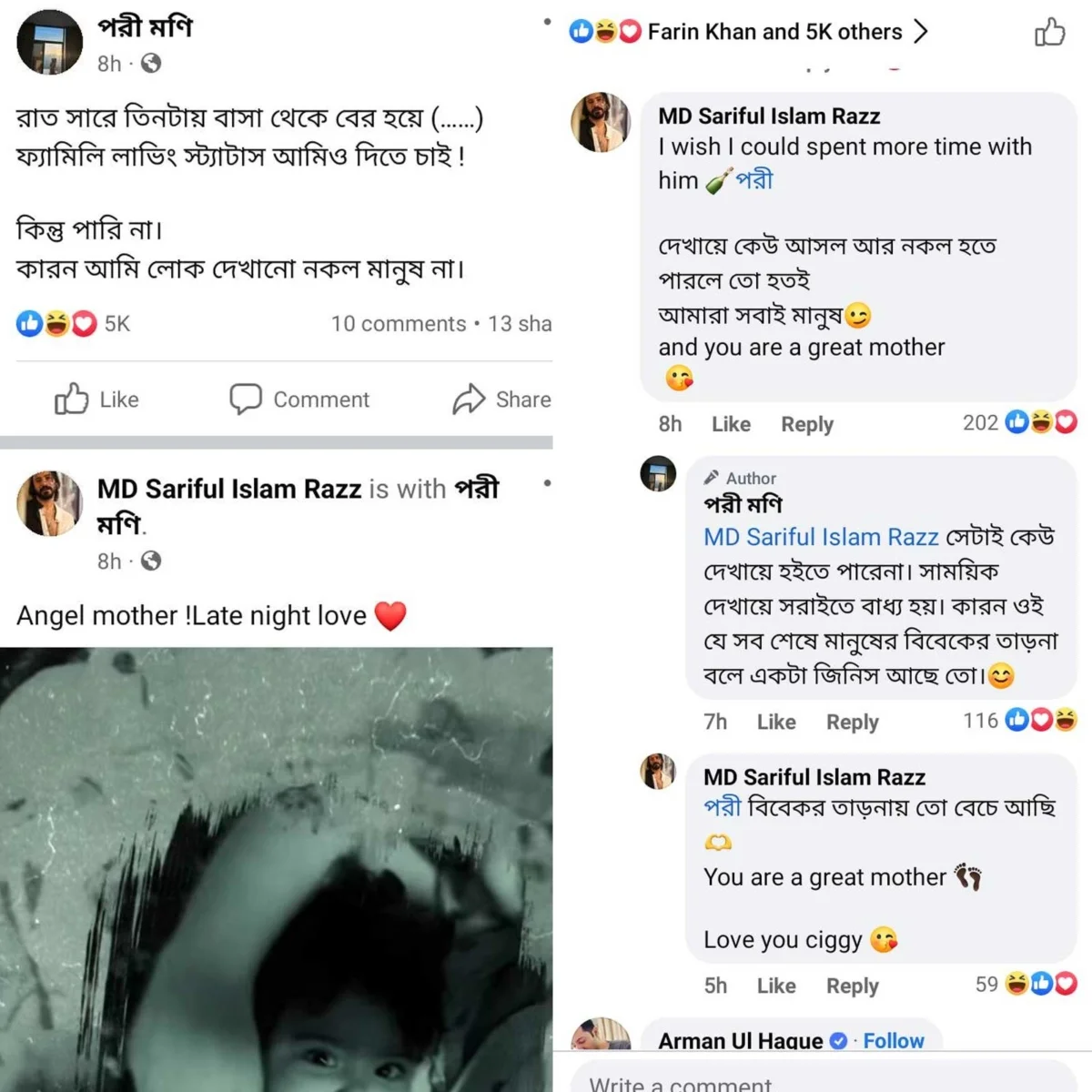Reply to the 8h comment by MD Sariful Islam Razz
Screen dimensions: 1092x1092
point(806,424)
